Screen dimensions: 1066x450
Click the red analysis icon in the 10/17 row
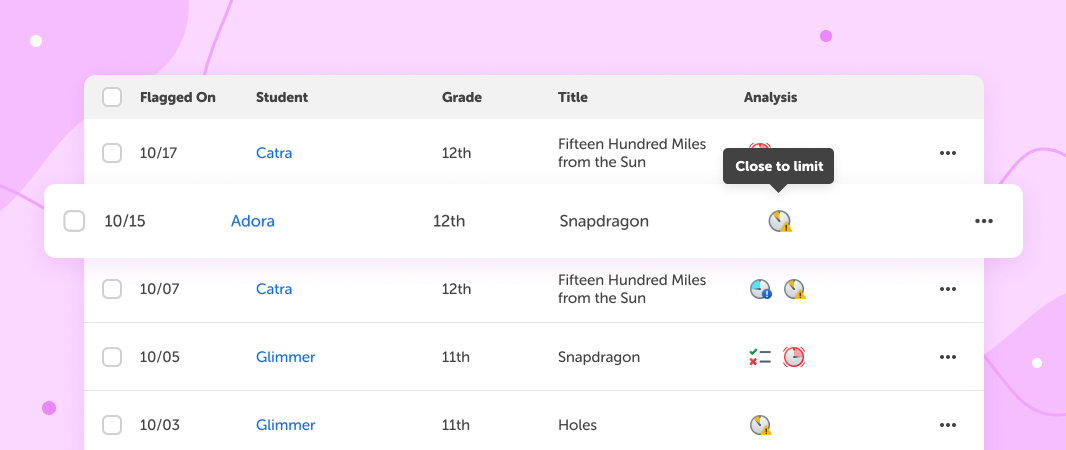click(759, 148)
